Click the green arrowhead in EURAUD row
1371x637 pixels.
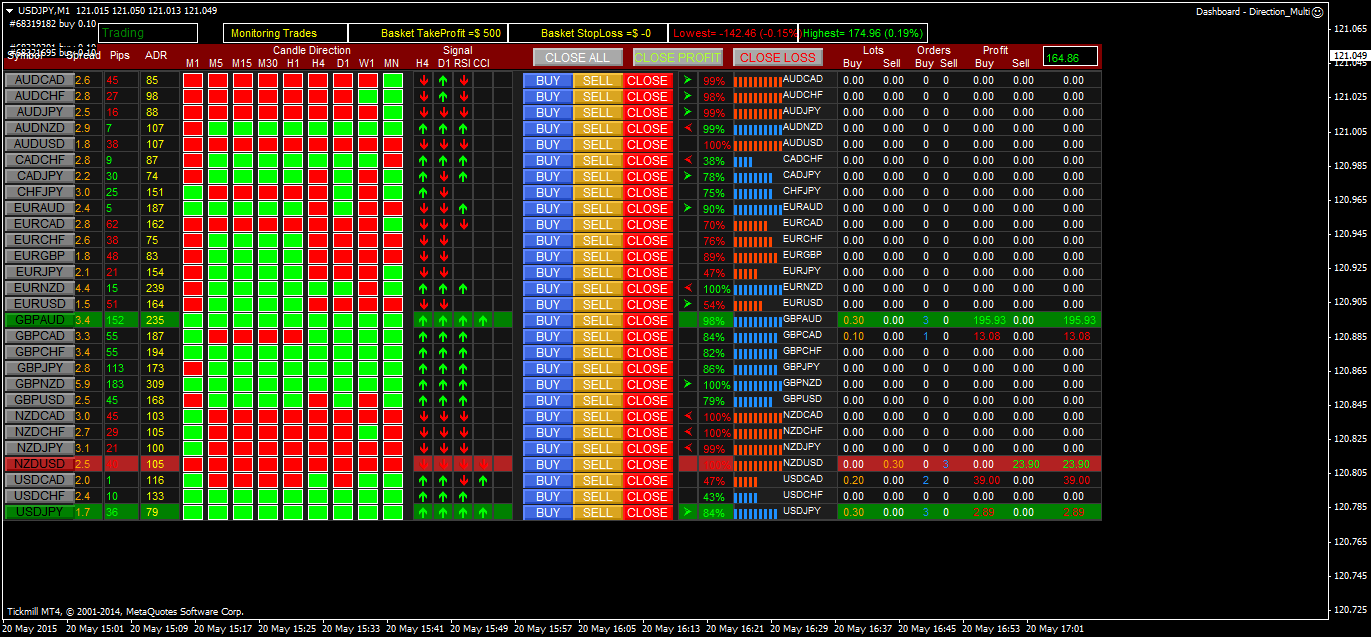(688, 208)
